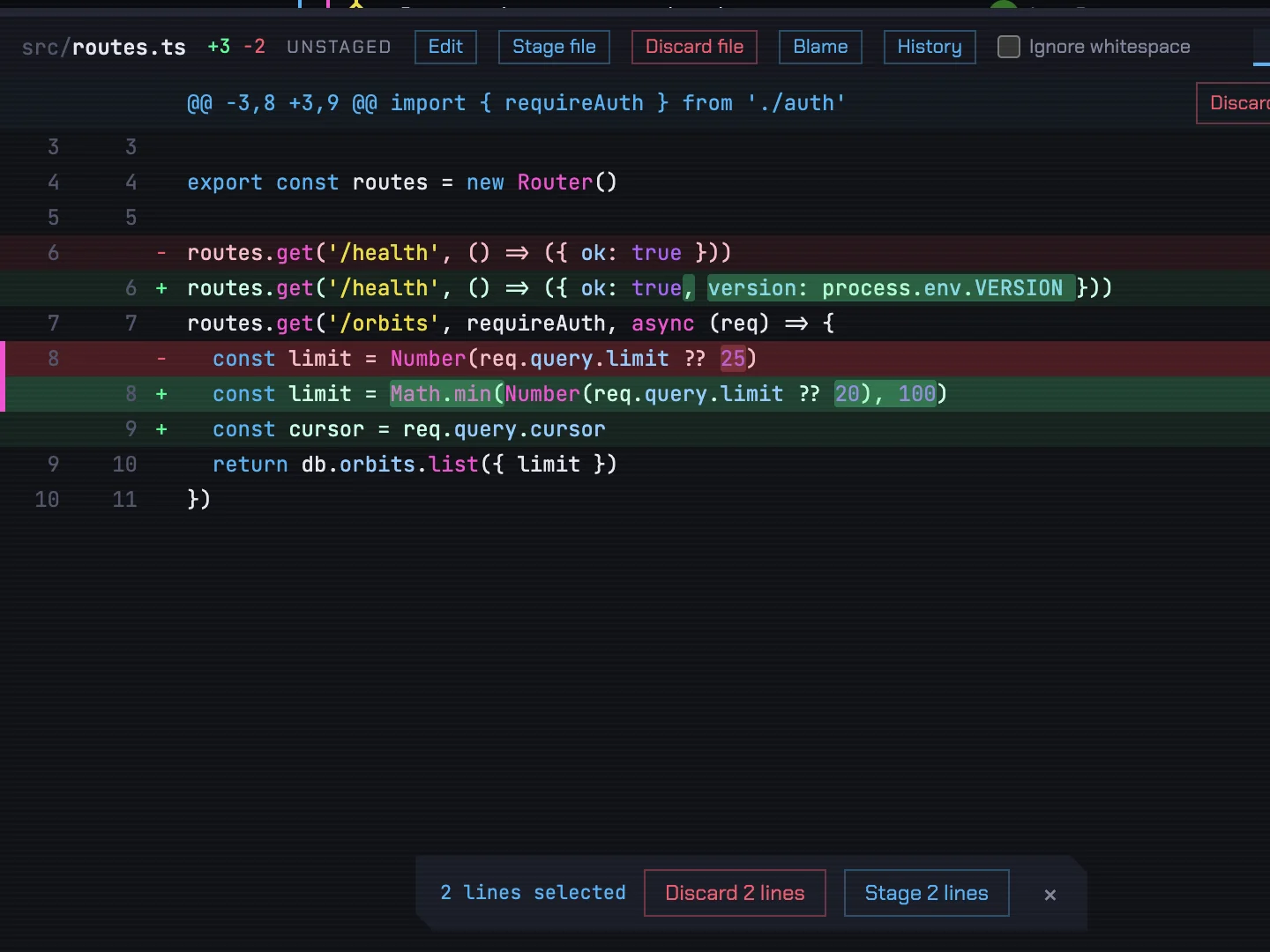
Task: Stage the whole file with Stage file
Action: tap(554, 47)
